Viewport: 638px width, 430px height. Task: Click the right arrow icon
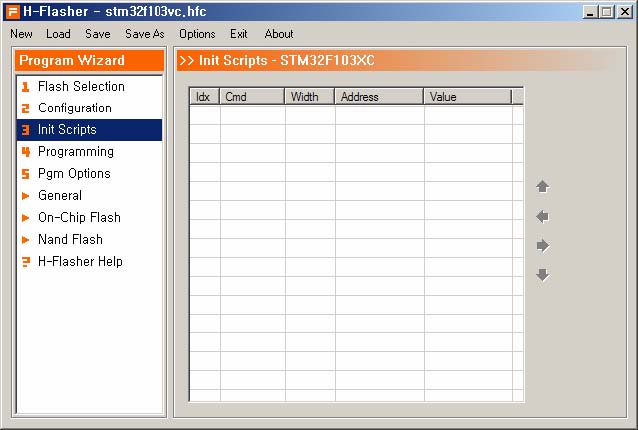coord(543,246)
